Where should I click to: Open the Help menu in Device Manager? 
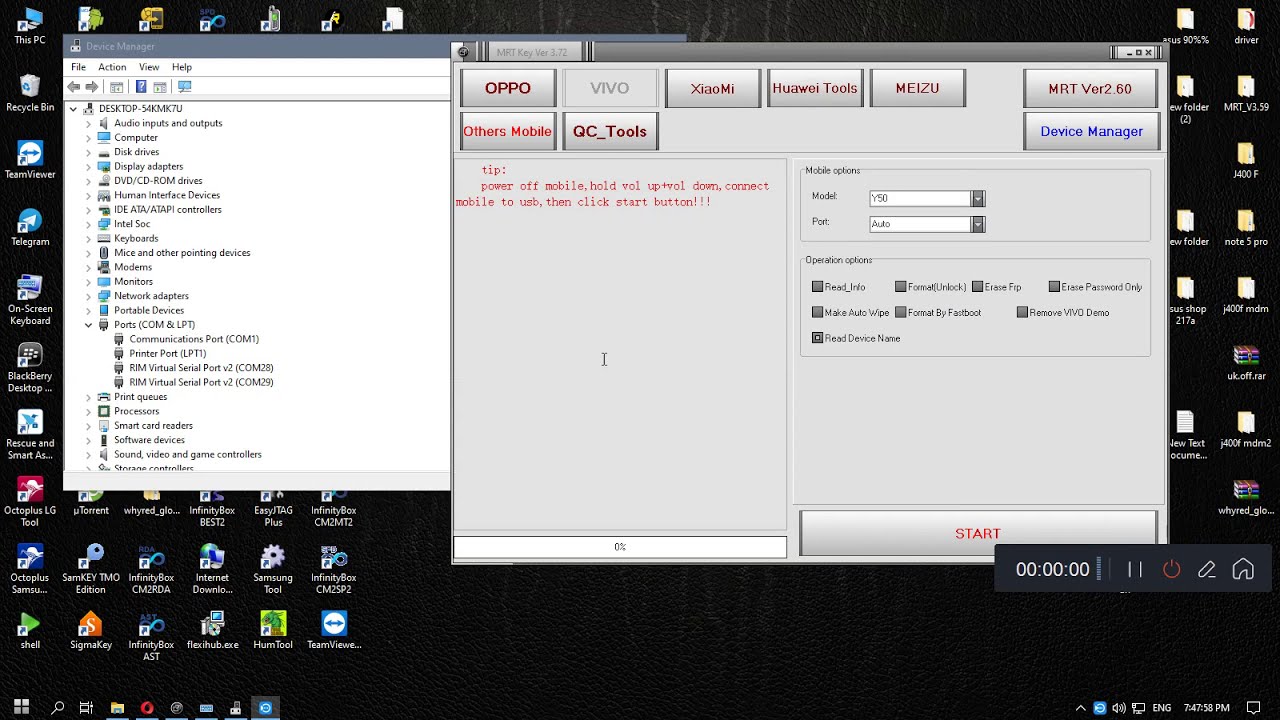pyautogui.click(x=182, y=67)
